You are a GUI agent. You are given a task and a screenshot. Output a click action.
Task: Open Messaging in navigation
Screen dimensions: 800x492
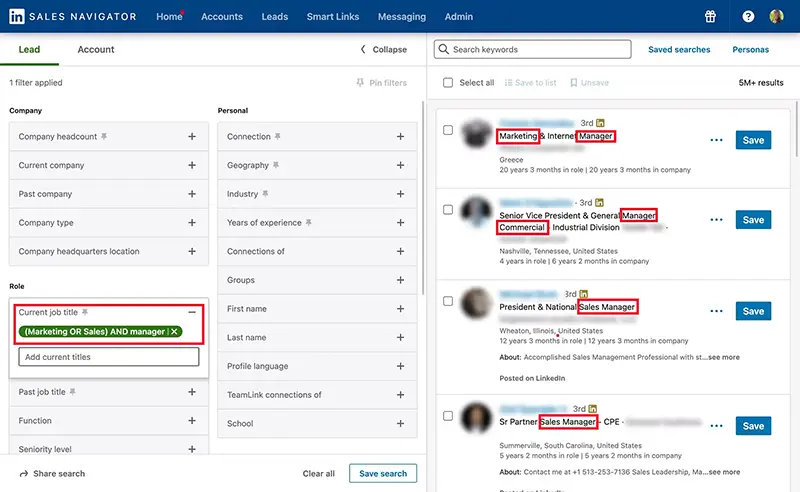402,16
